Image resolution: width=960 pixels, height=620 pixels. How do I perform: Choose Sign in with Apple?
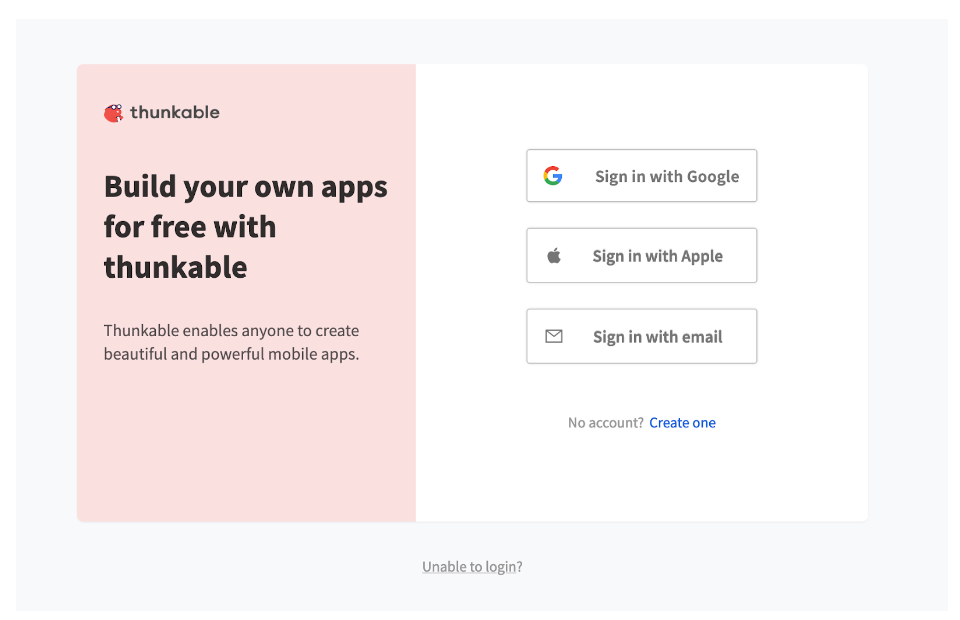[642, 255]
